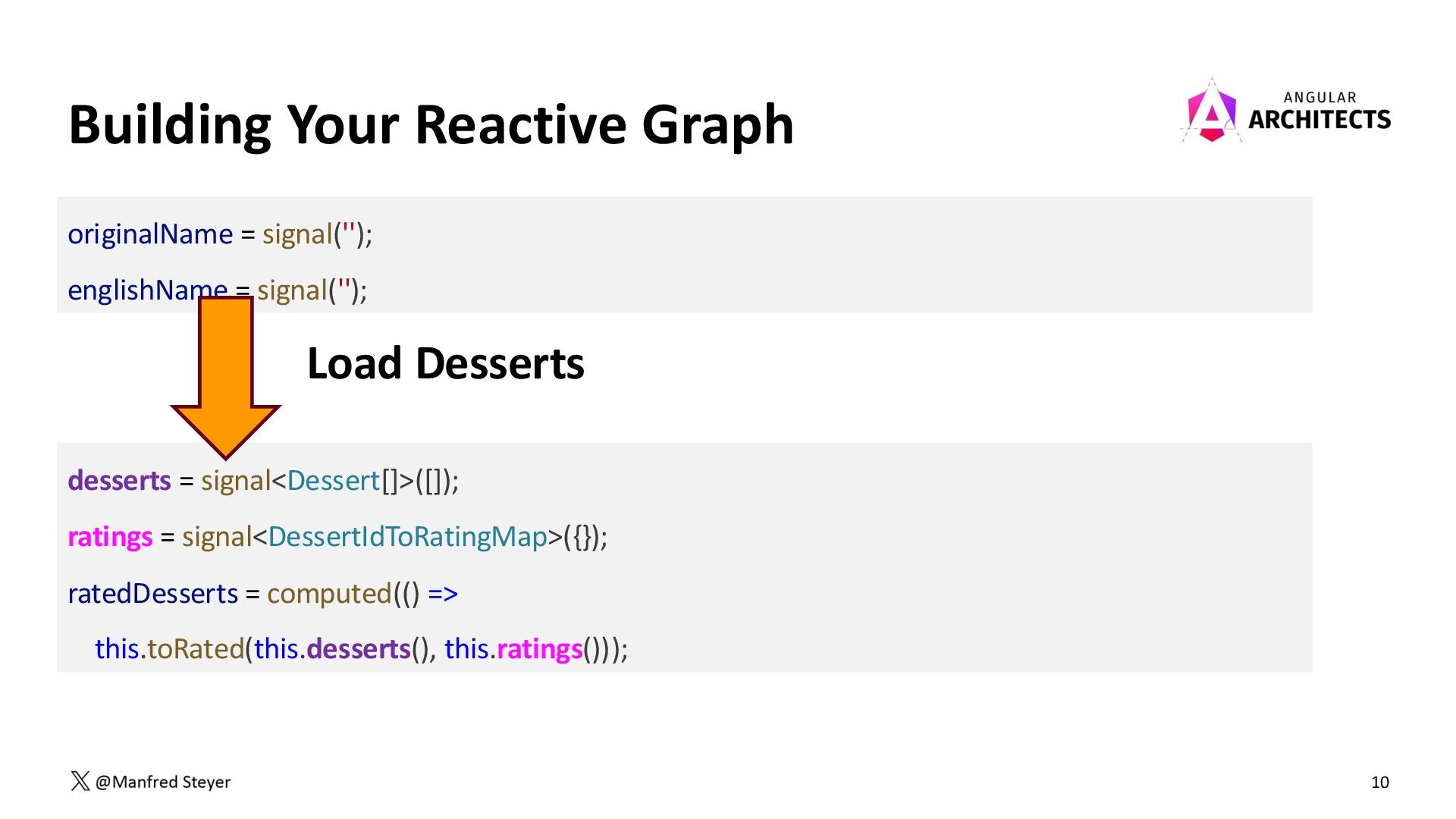The width and height of the screenshot is (1456, 819).
Task: Click the purple 'desserts' signal declaration
Action: (x=119, y=481)
